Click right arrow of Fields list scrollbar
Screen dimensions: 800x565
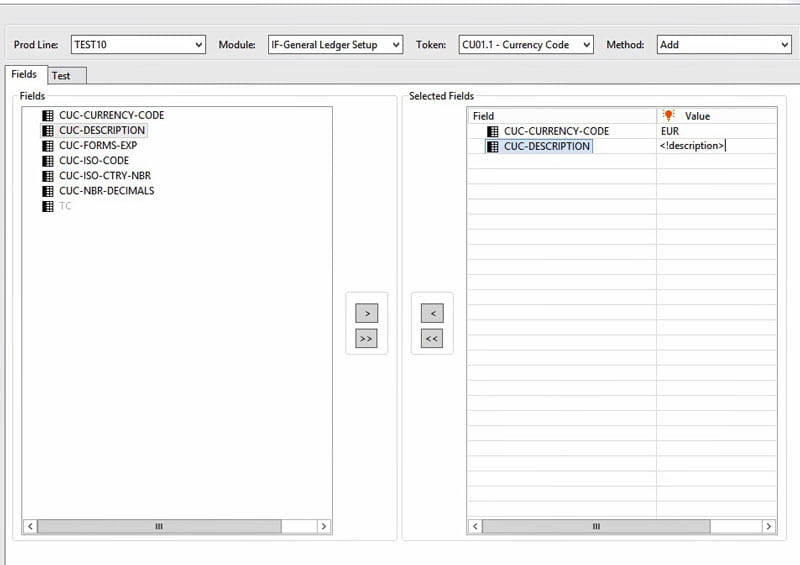tap(324, 526)
